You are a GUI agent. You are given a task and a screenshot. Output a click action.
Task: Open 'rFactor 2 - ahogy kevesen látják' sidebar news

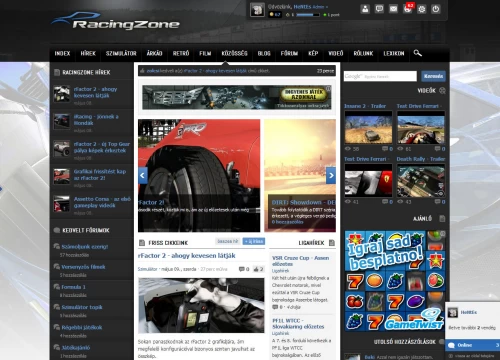point(95,92)
